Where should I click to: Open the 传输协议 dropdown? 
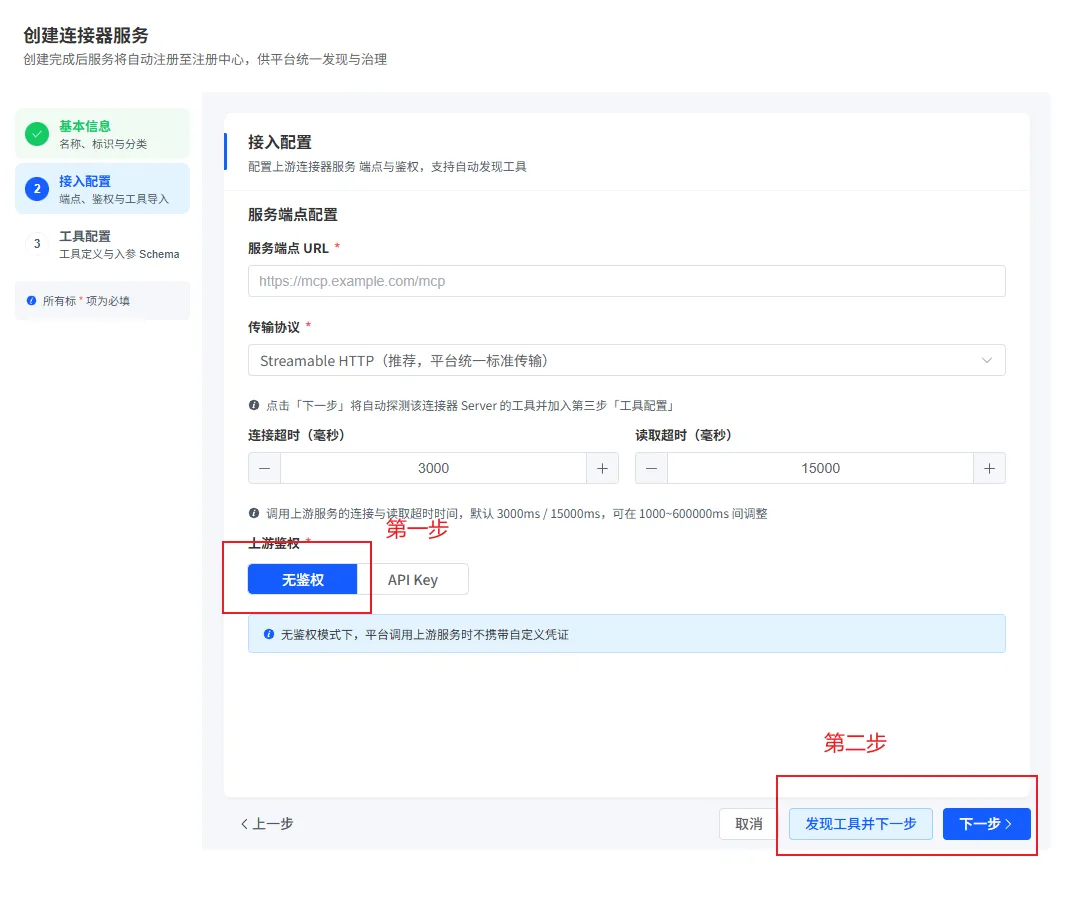point(627,361)
